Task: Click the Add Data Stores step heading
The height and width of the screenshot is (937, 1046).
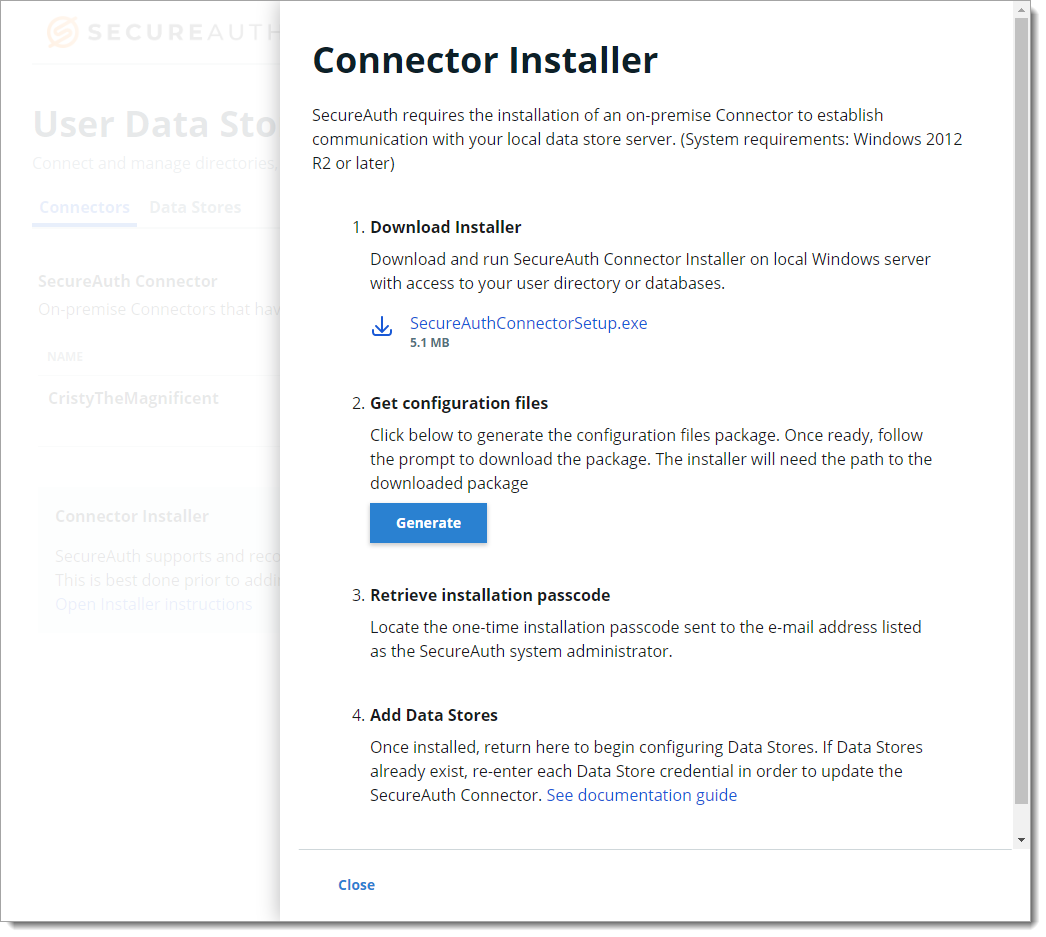Action: point(433,715)
